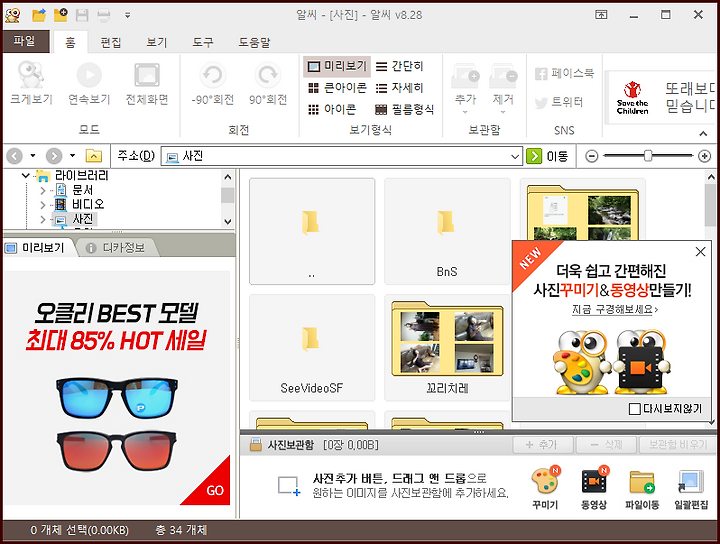720x544 pixels.
Task: Rotate image -90° counterclockwise
Action: pos(213,84)
